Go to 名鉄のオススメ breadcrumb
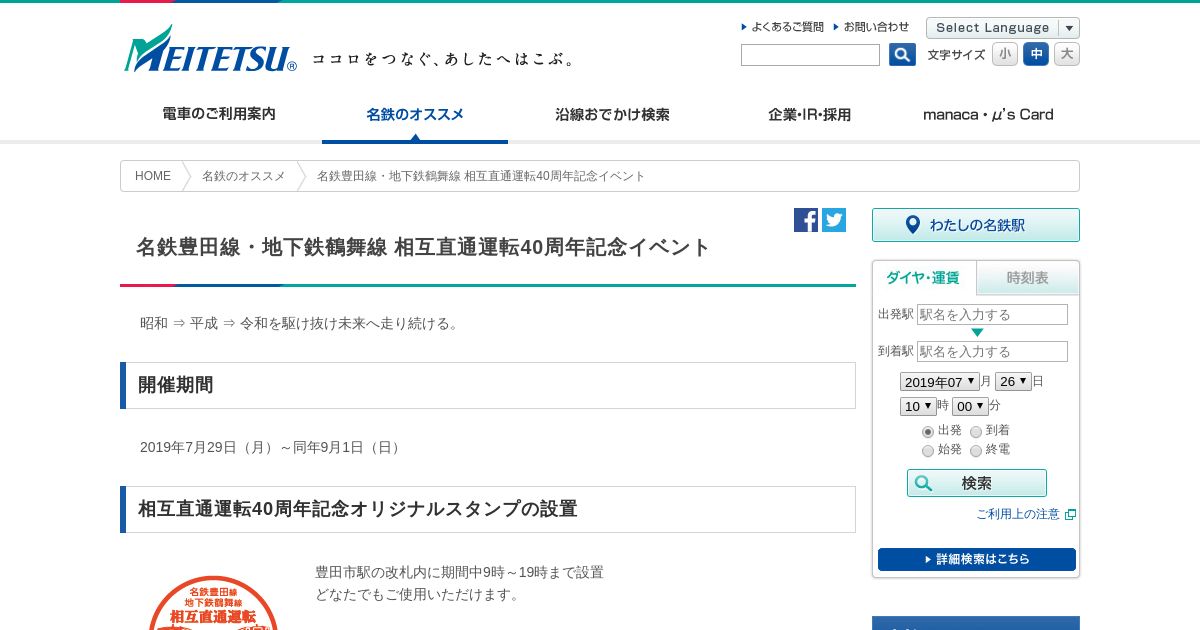 243,176
